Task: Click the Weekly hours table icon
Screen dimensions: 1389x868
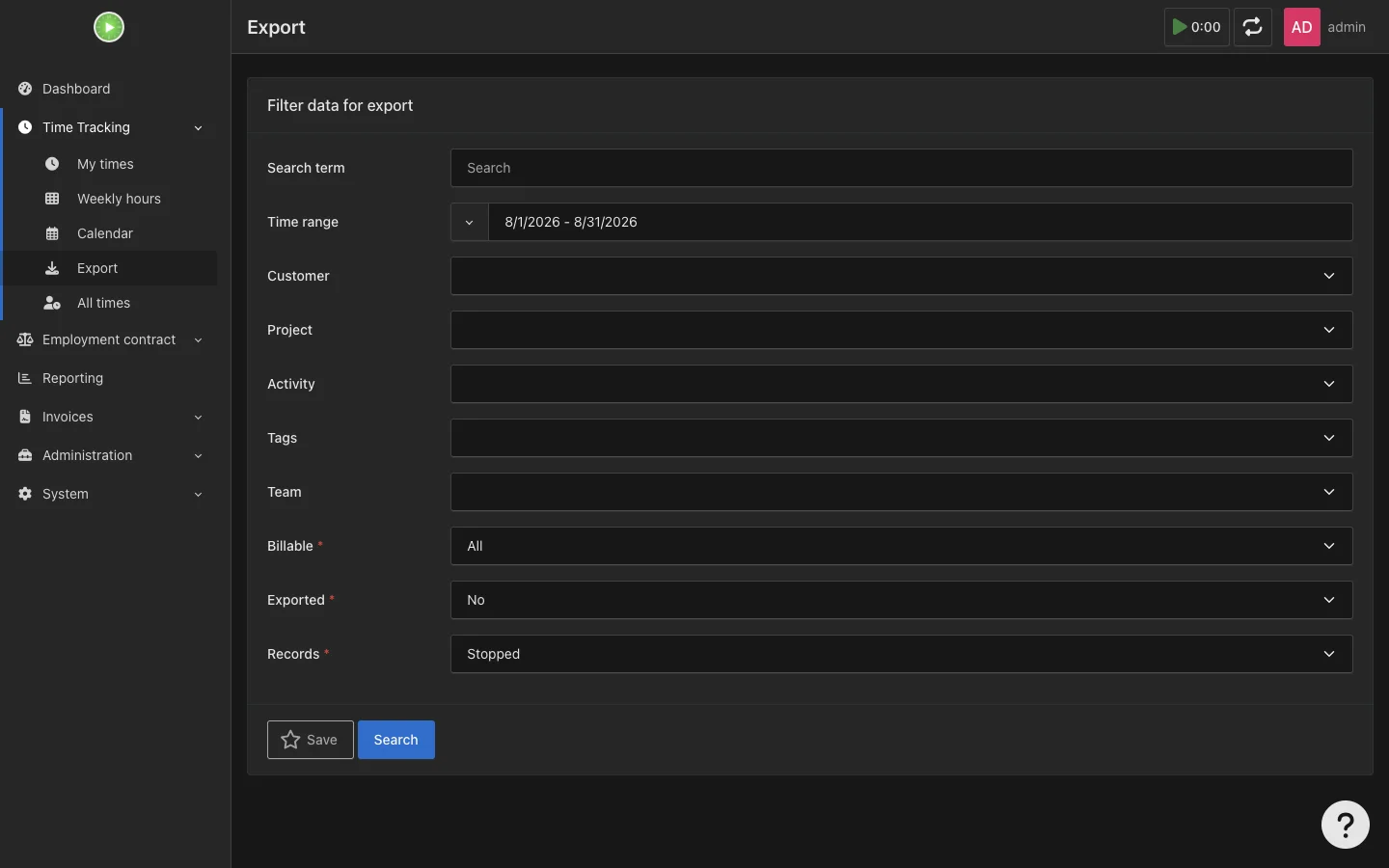Action: [x=52, y=199]
